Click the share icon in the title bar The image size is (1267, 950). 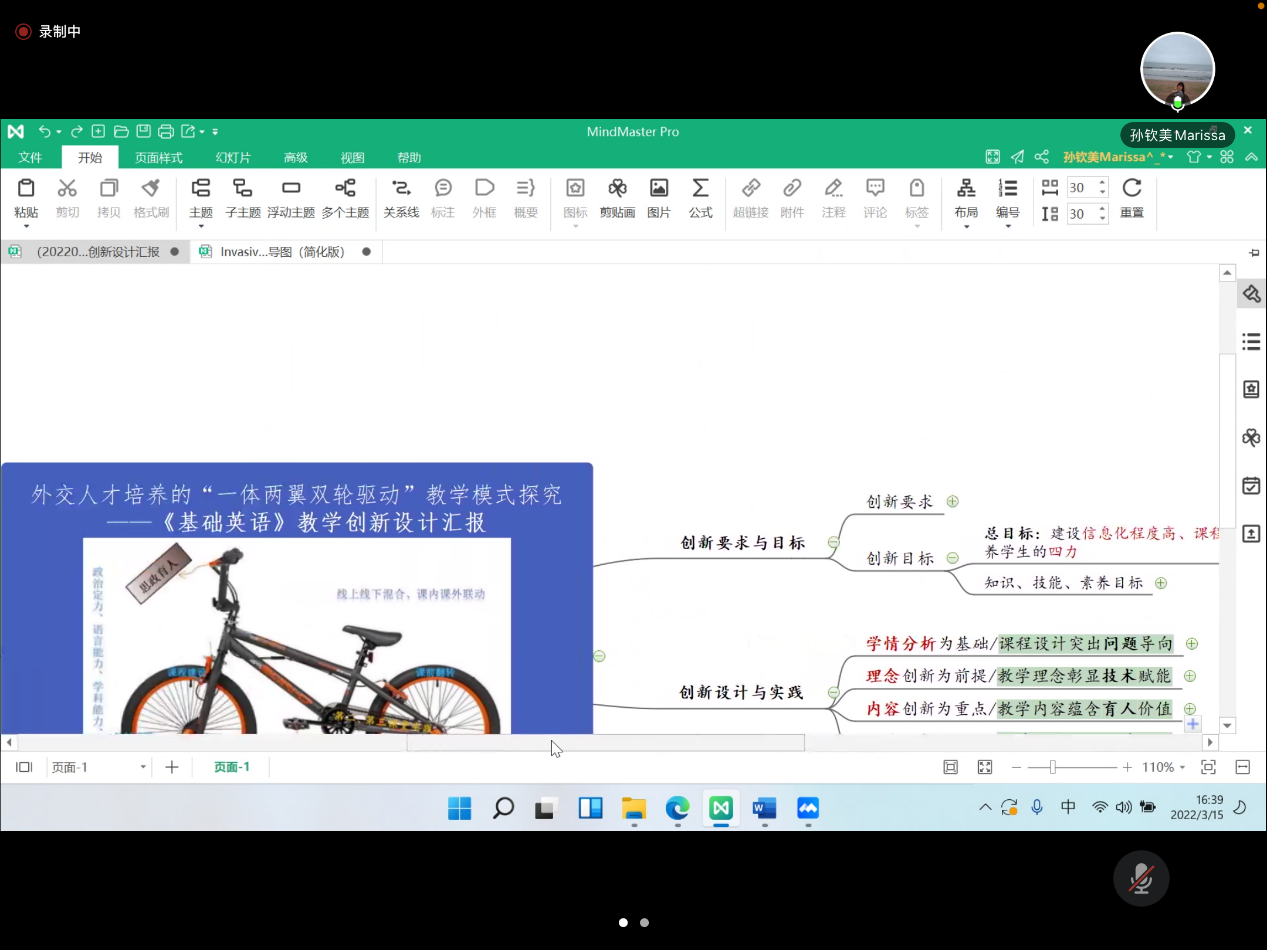coord(1042,157)
